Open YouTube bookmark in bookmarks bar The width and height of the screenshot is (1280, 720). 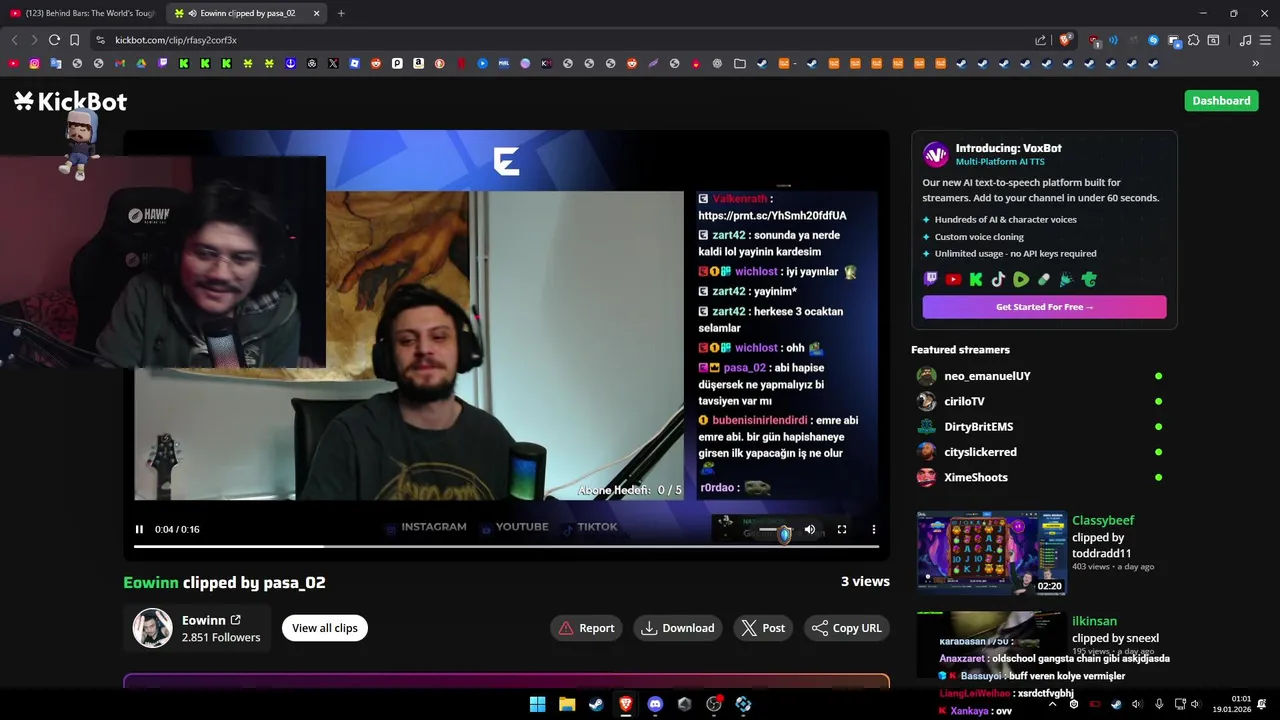(x=13, y=63)
